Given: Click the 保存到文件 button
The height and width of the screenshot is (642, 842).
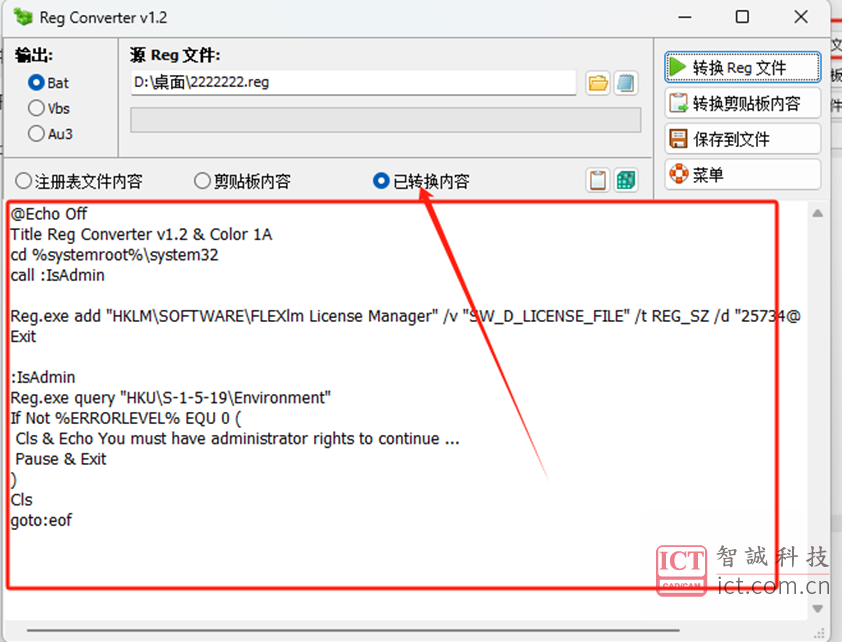Looking at the screenshot, I should tap(743, 138).
